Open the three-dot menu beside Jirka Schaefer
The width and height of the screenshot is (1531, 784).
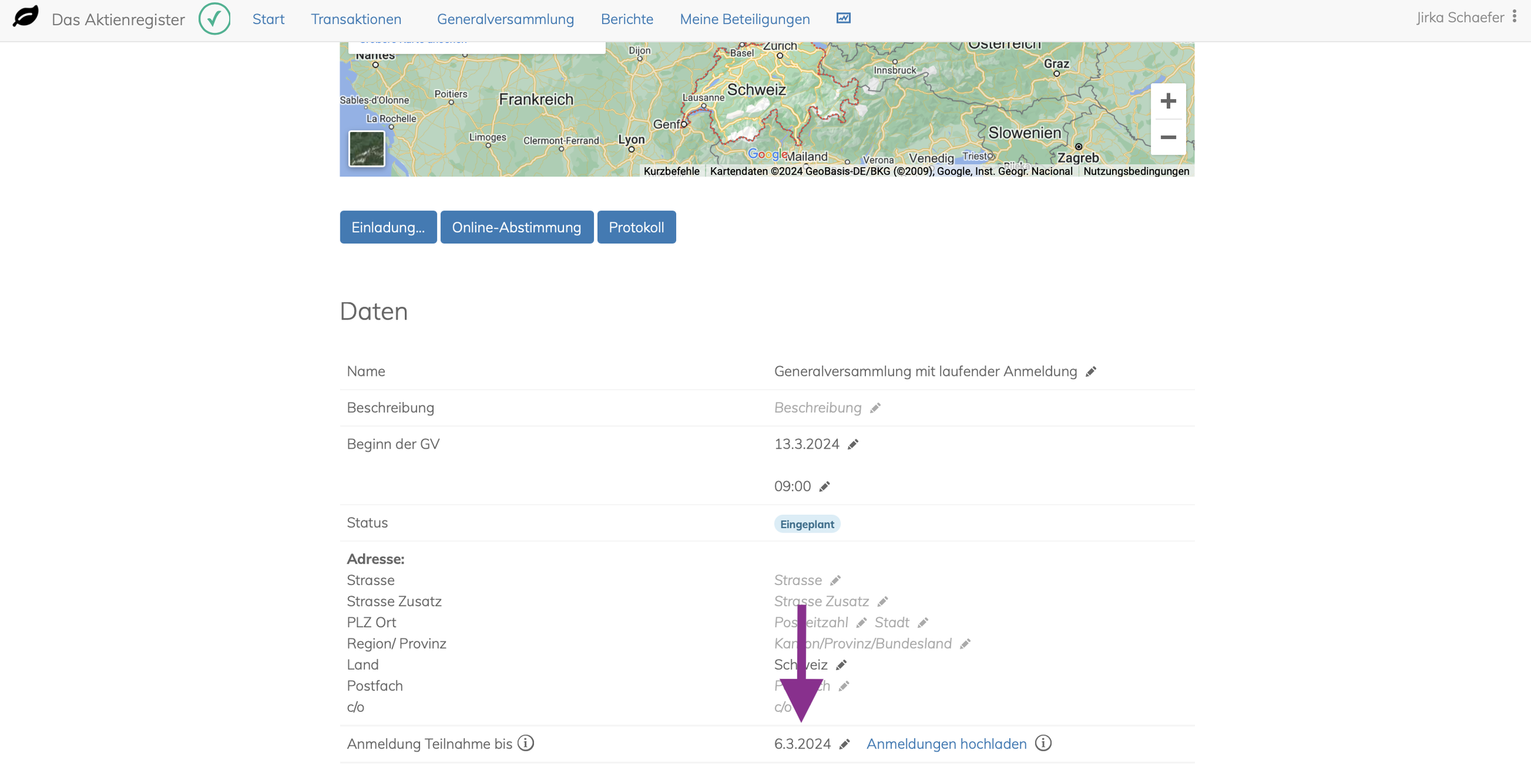coord(1514,17)
